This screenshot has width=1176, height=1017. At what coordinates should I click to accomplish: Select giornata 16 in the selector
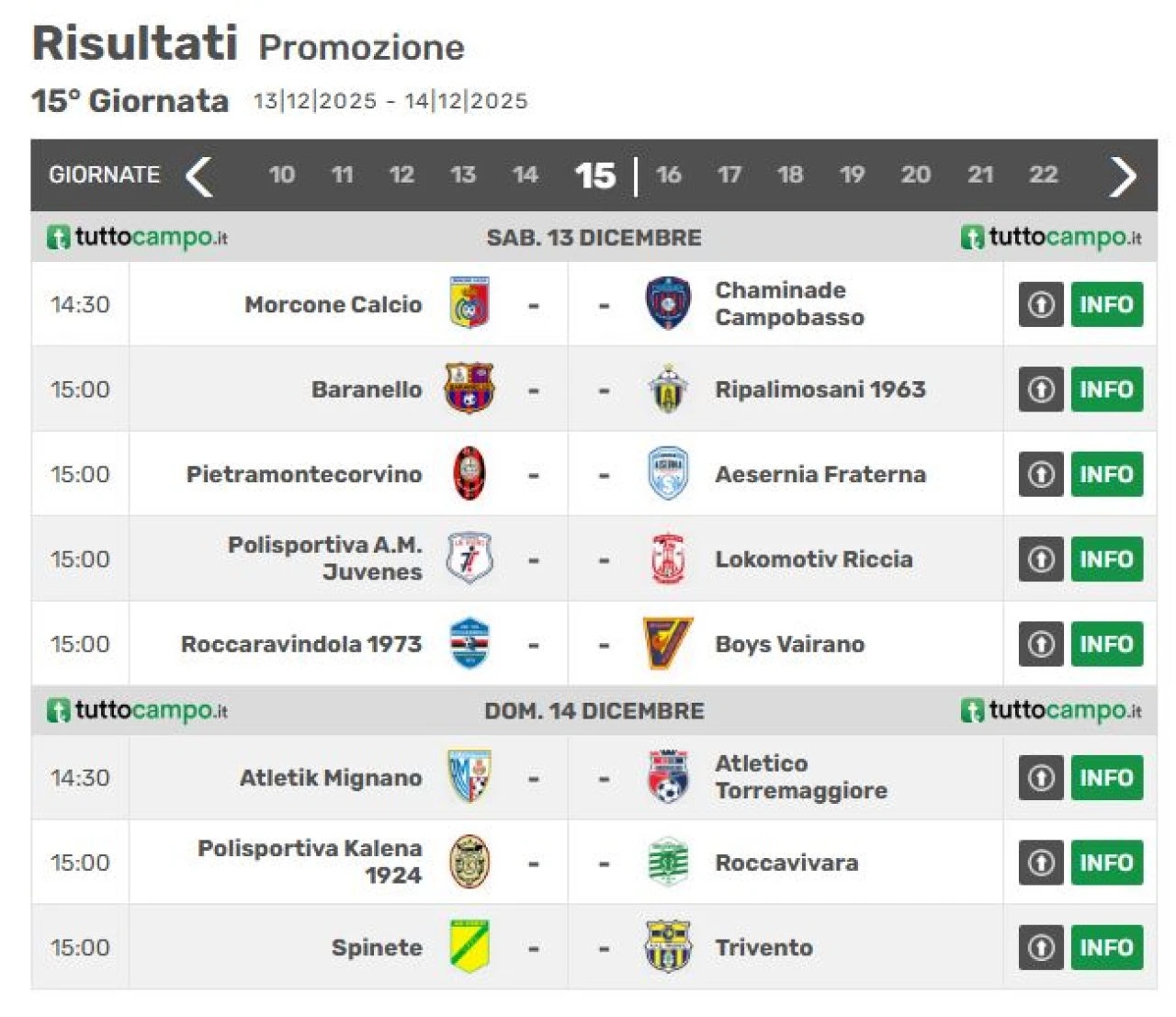[x=669, y=175]
